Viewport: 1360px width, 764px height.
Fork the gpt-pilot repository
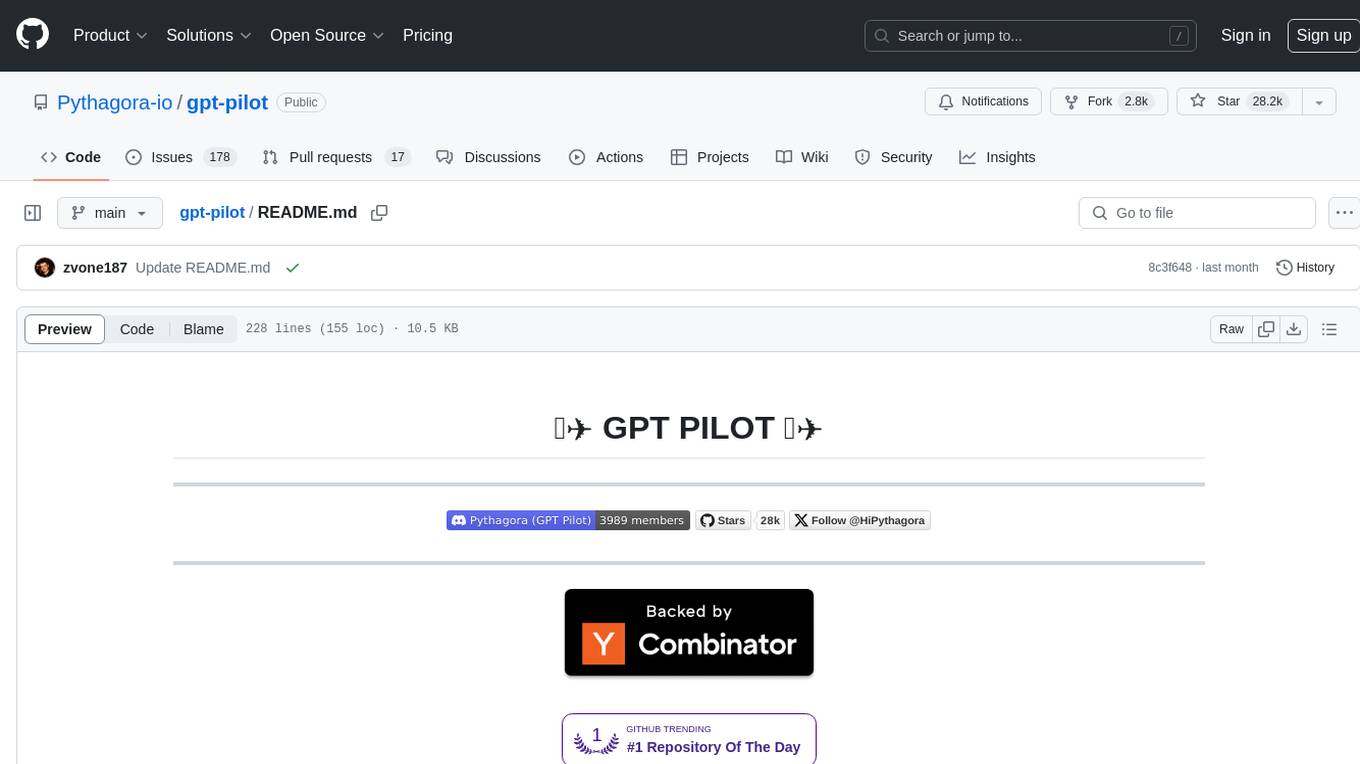coord(1108,102)
